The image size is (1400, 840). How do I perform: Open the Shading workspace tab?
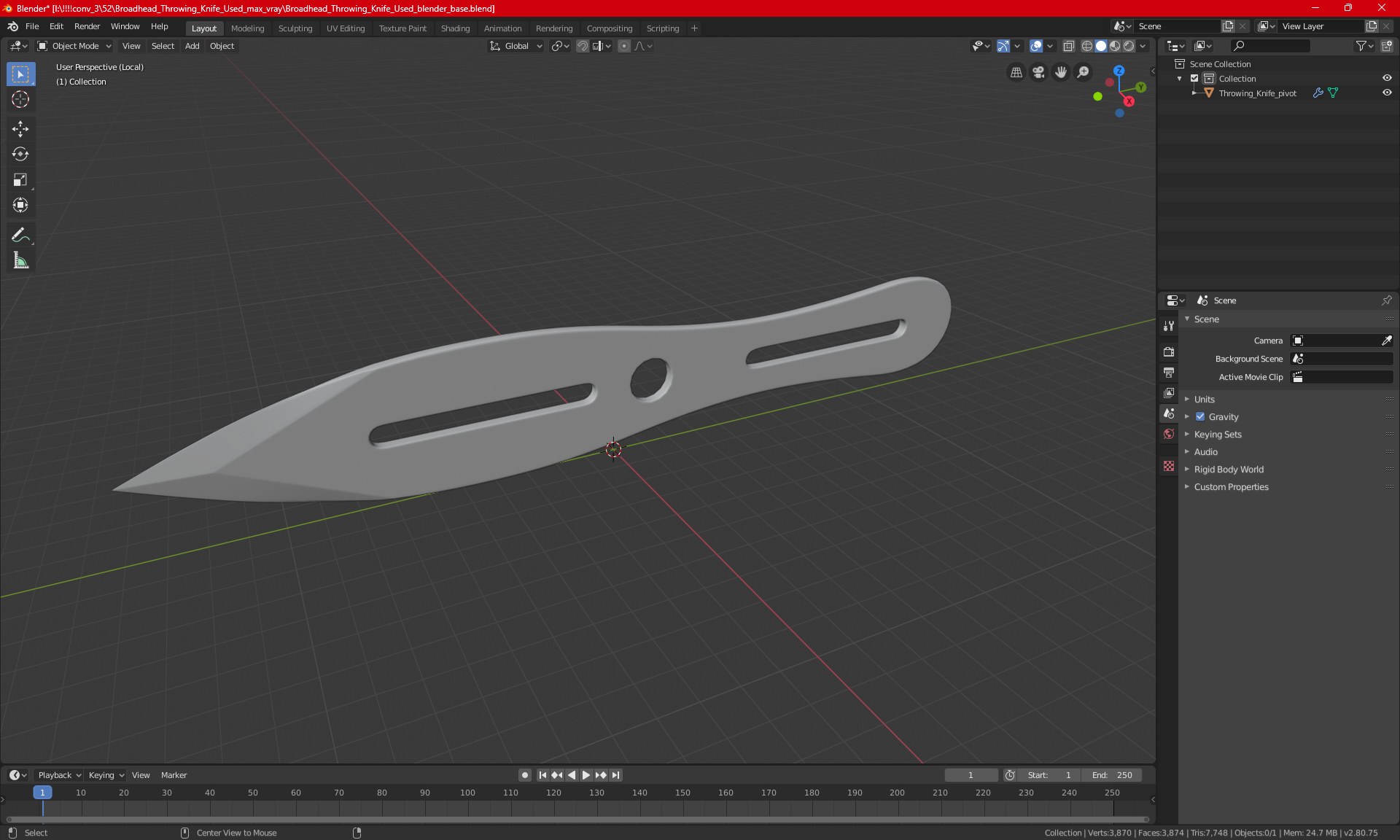tap(455, 27)
